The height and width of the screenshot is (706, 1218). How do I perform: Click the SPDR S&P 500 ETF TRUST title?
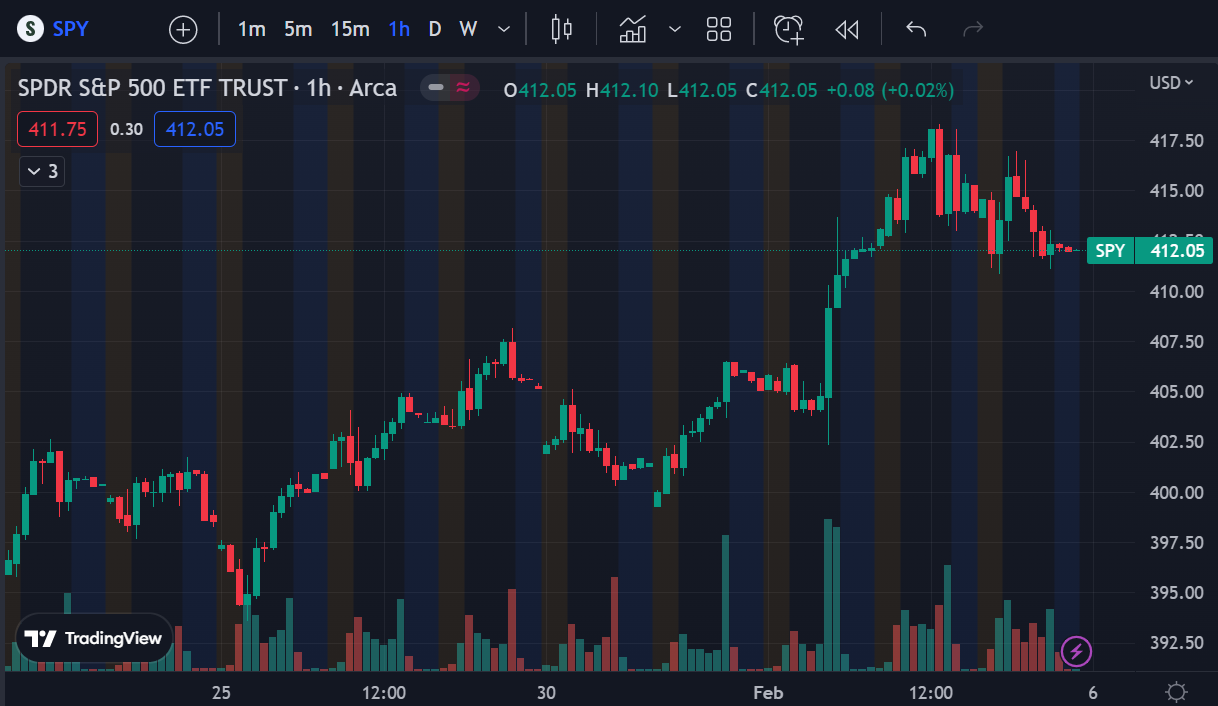coord(152,88)
